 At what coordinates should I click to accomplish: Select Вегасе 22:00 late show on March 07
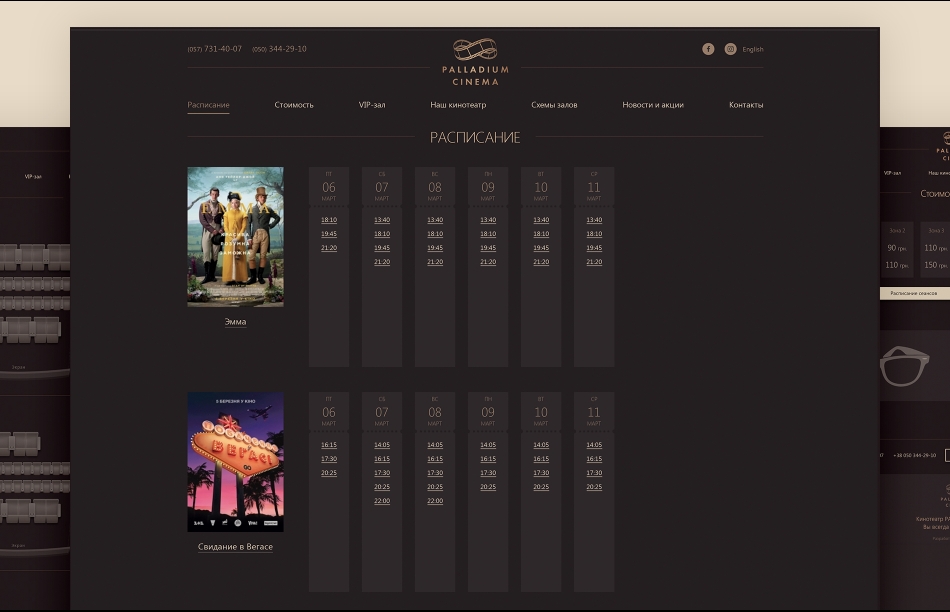coord(382,501)
